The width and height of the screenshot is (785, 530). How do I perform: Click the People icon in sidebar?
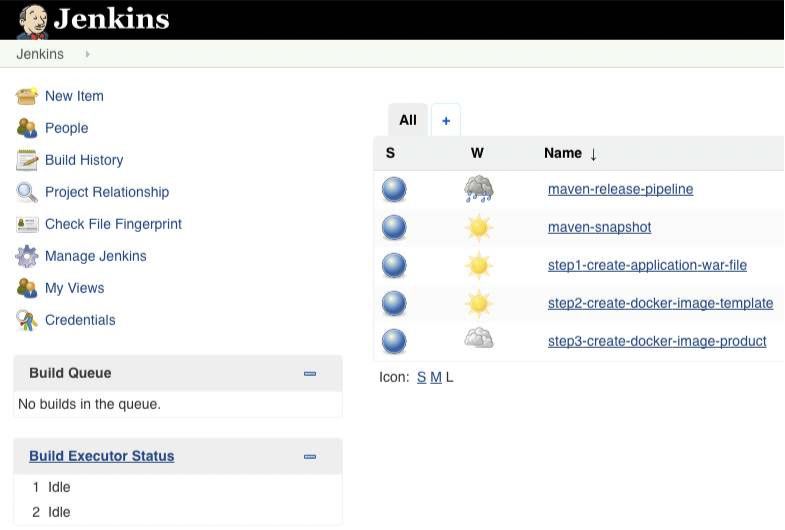pyautogui.click(x=27, y=128)
